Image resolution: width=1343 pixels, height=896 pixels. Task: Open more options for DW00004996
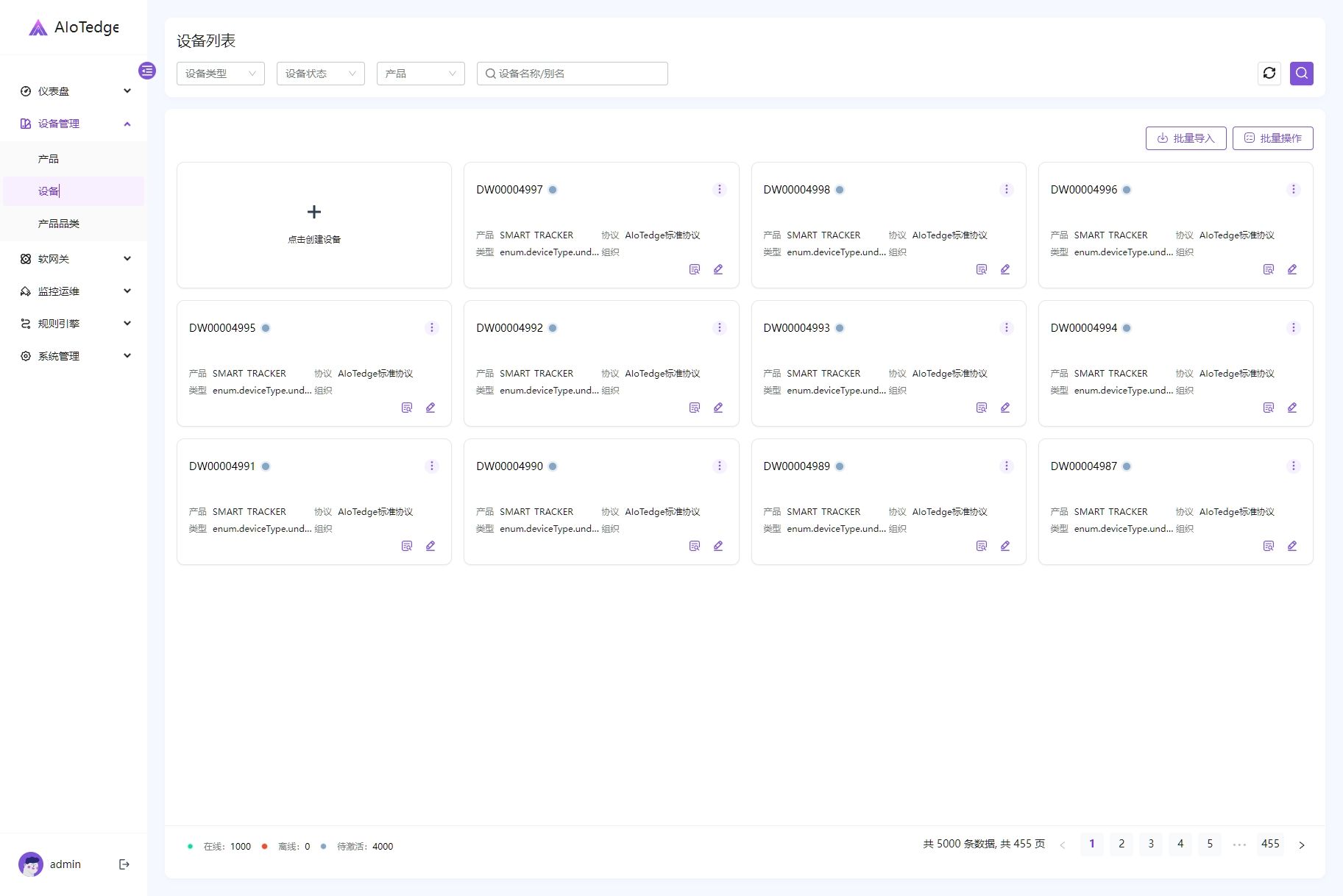[1294, 190]
